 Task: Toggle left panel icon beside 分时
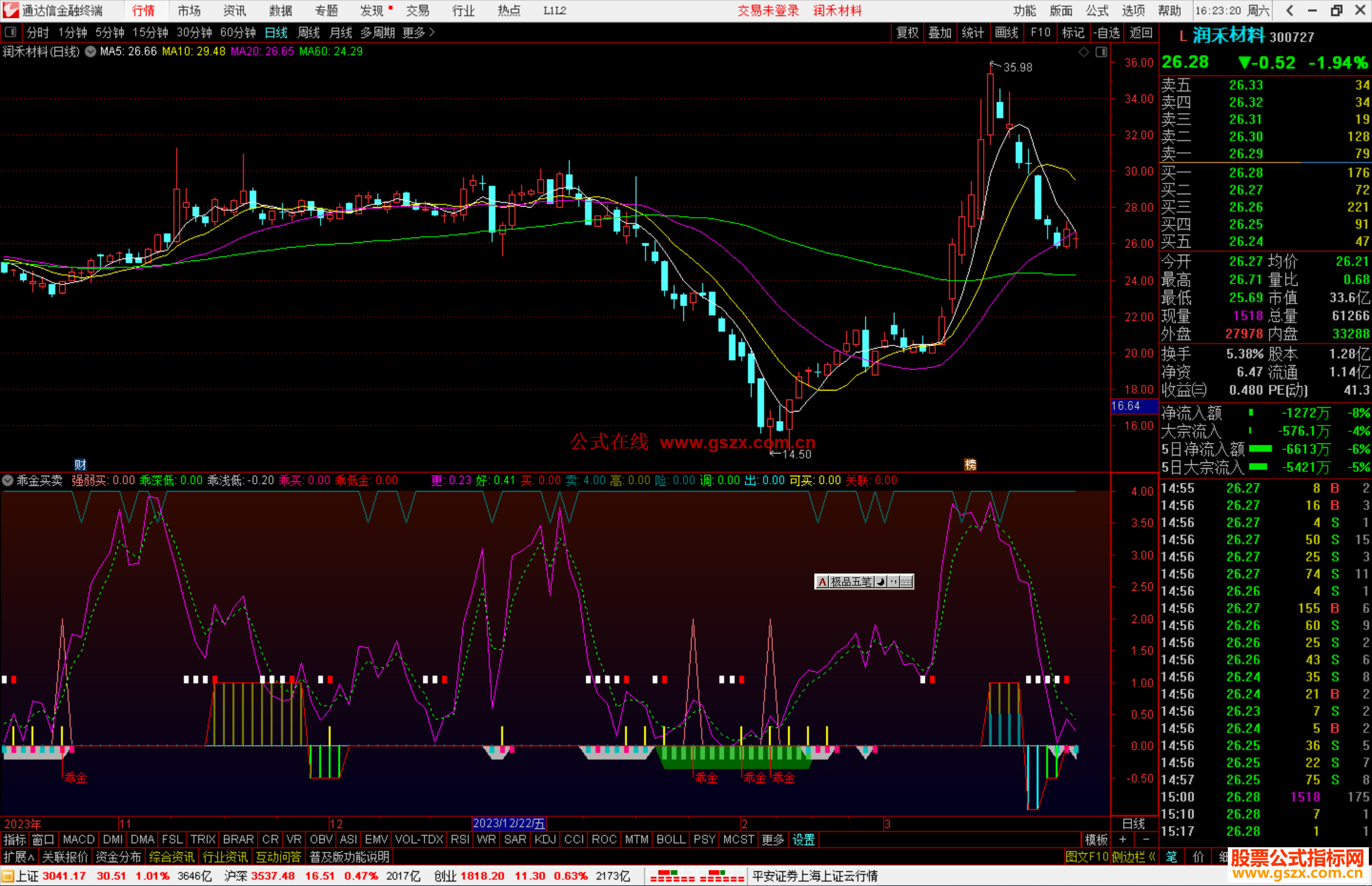click(11, 32)
